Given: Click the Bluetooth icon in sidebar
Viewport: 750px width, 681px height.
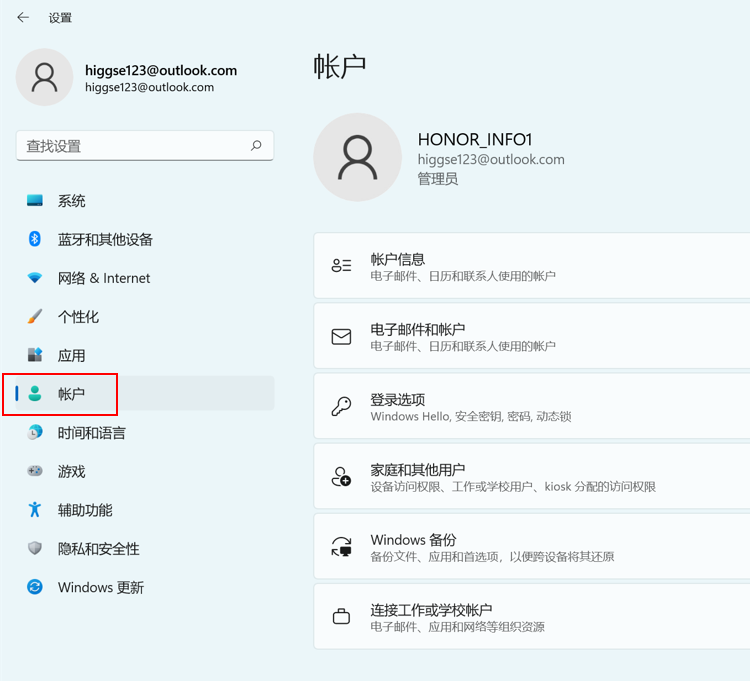Looking at the screenshot, I should pos(35,239).
